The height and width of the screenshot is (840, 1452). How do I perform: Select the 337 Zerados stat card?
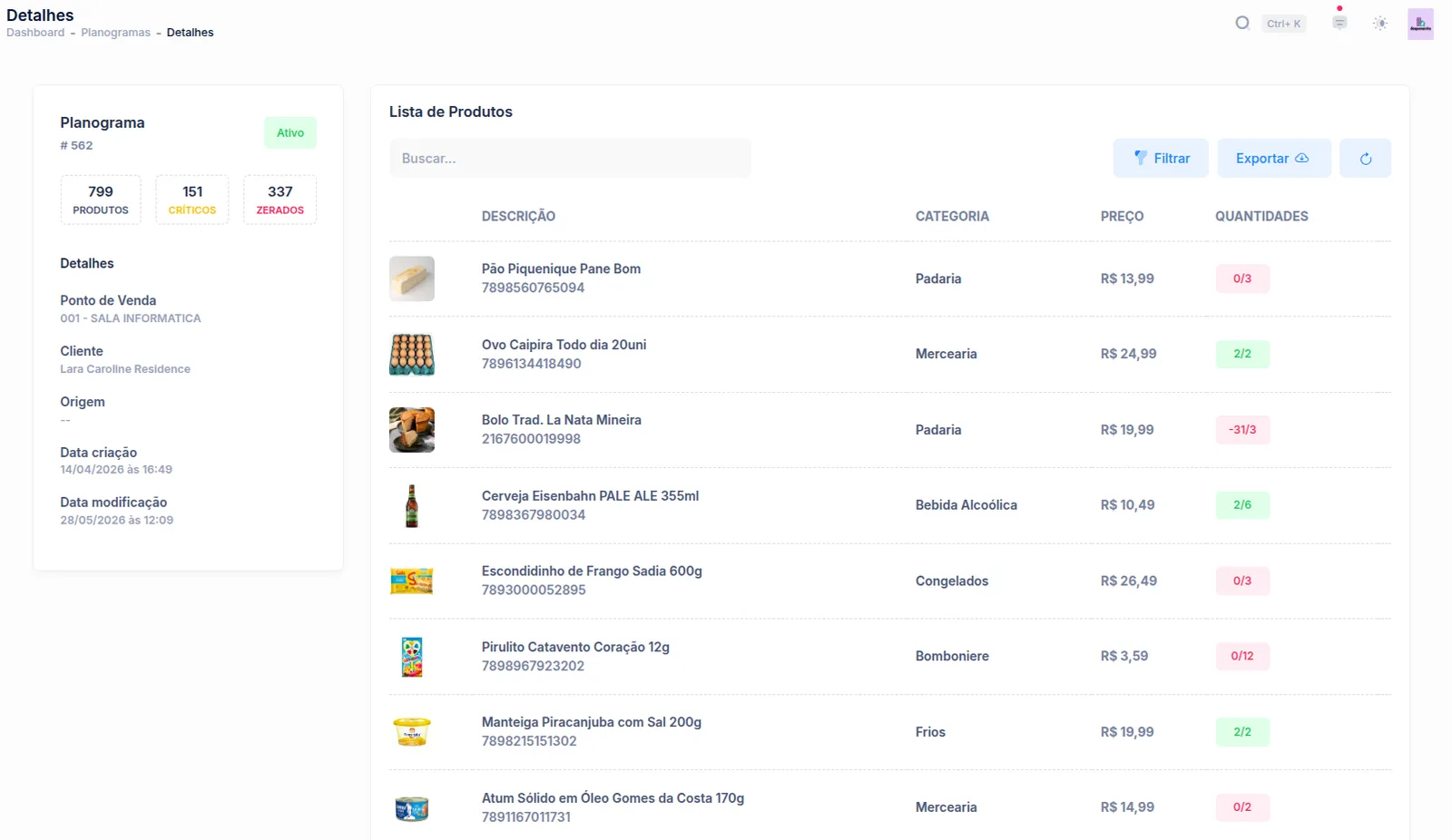point(280,200)
